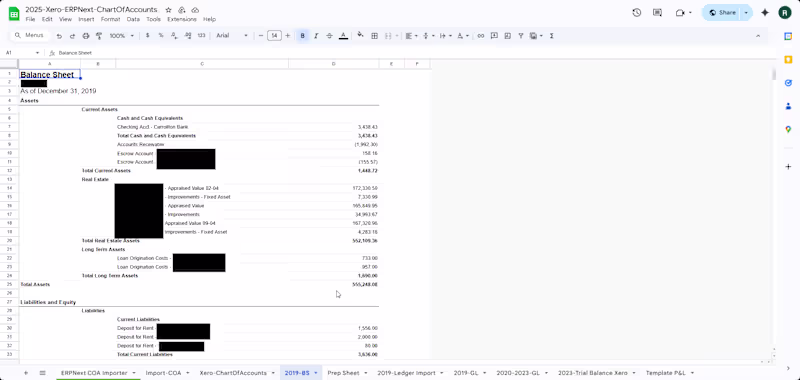The image size is (800, 380).
Task: Select the Paint format tool
Action: tap(99, 36)
